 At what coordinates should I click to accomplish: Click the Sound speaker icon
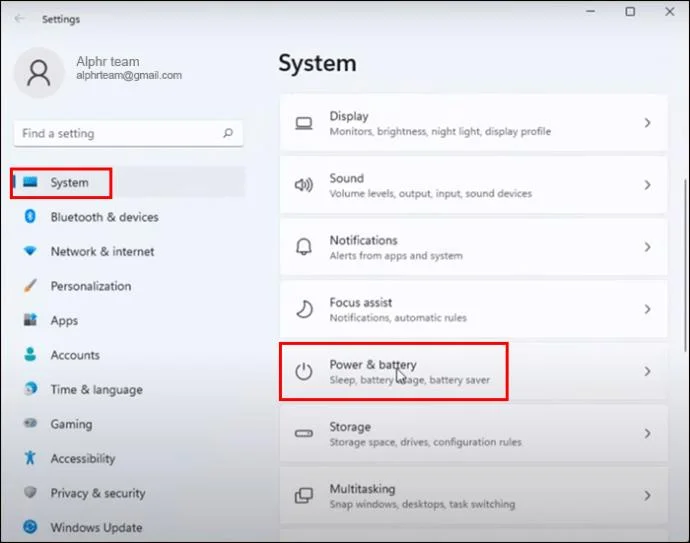click(x=304, y=185)
